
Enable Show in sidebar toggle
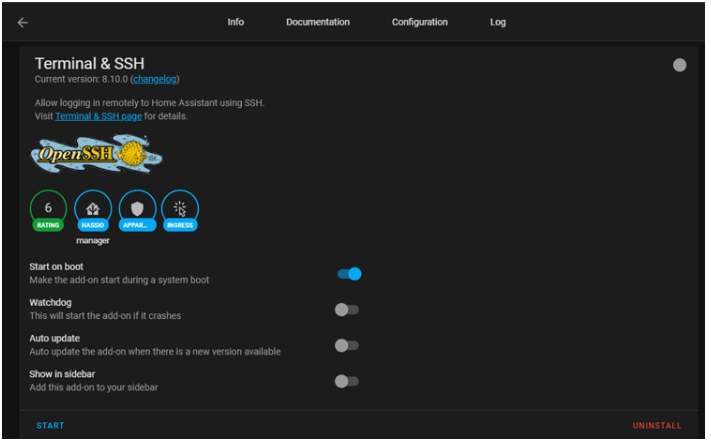346,381
